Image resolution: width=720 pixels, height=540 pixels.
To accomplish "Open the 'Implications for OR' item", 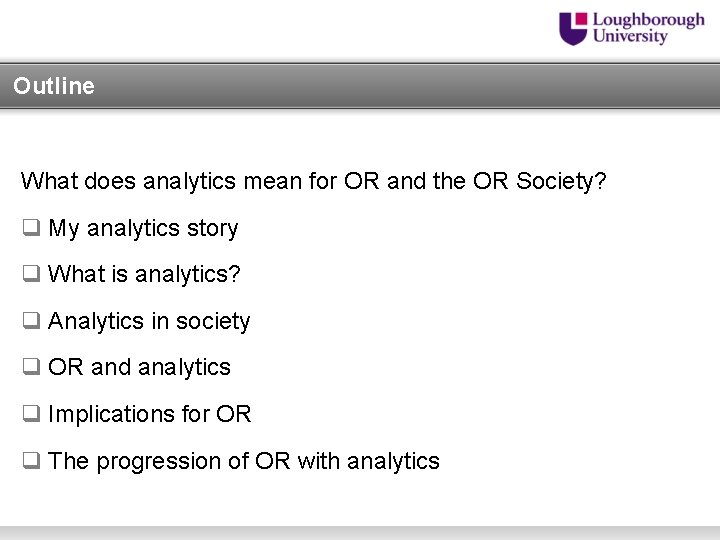I will 149,414.
